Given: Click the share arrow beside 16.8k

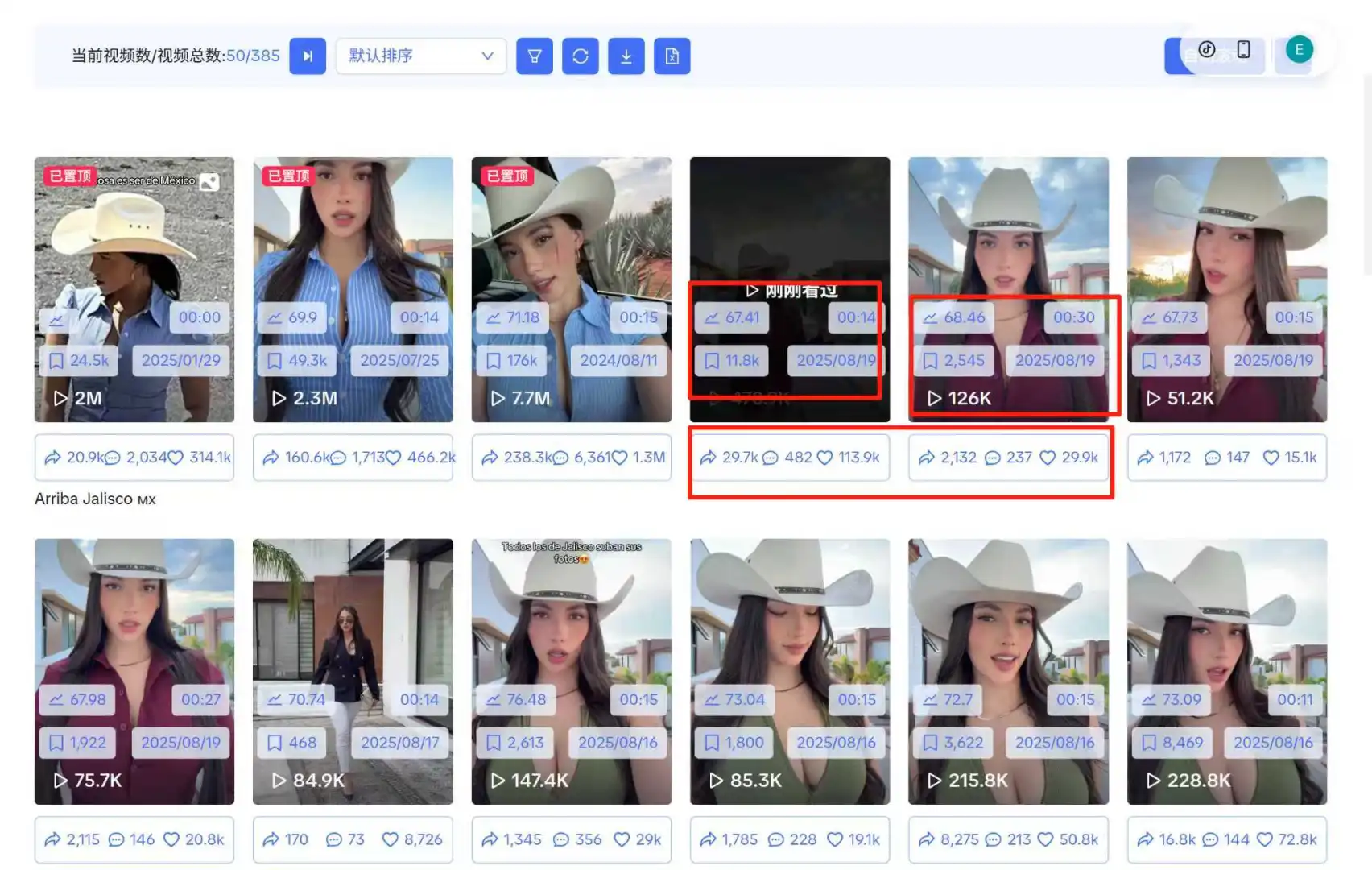Looking at the screenshot, I should click(x=1146, y=839).
